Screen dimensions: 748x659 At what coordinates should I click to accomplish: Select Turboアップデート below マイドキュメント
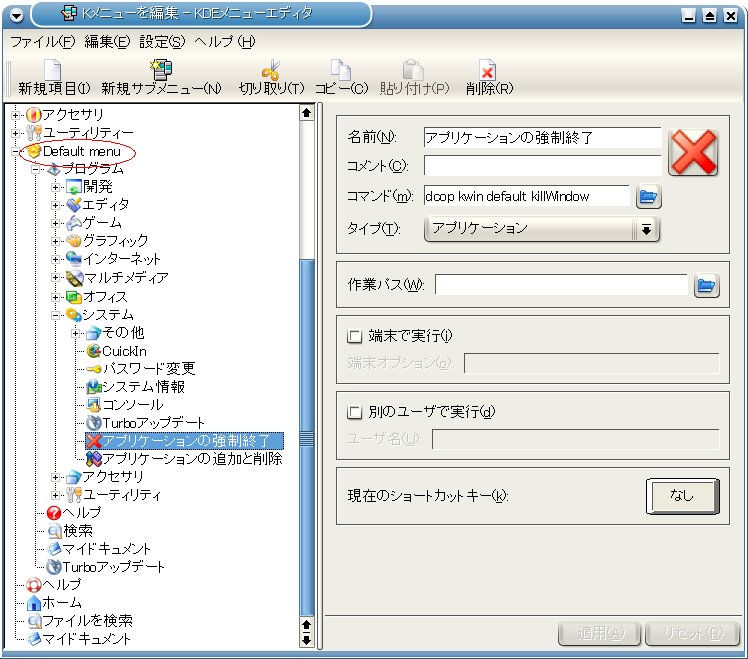(106, 567)
